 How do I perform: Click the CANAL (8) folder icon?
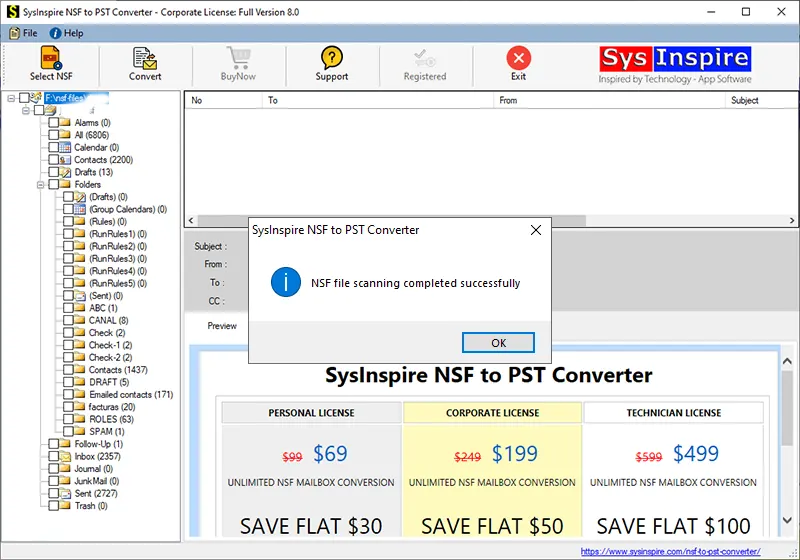80,320
